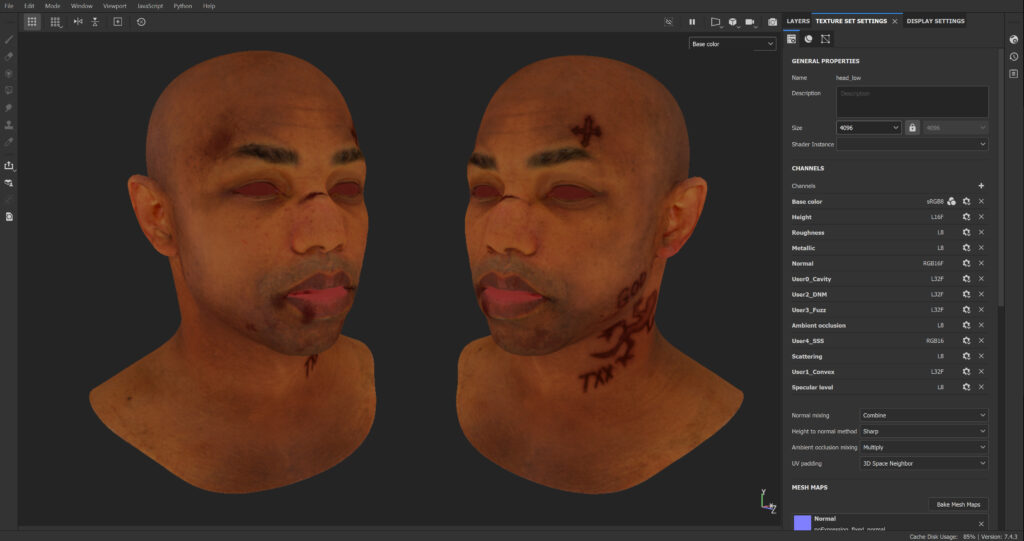1024x541 pixels.
Task: Add a new channel with plus icon
Action: (x=981, y=186)
